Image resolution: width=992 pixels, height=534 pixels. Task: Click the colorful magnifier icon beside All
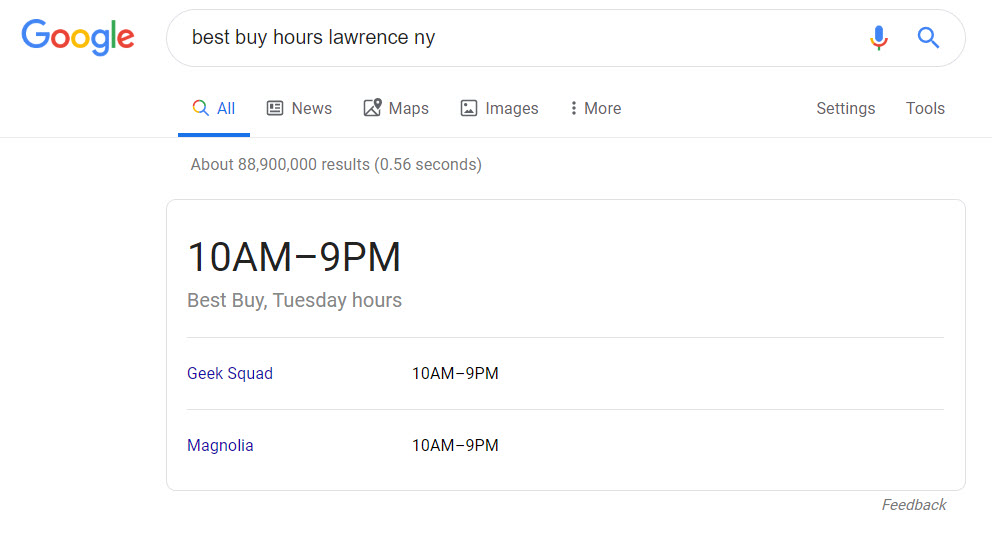coord(200,108)
